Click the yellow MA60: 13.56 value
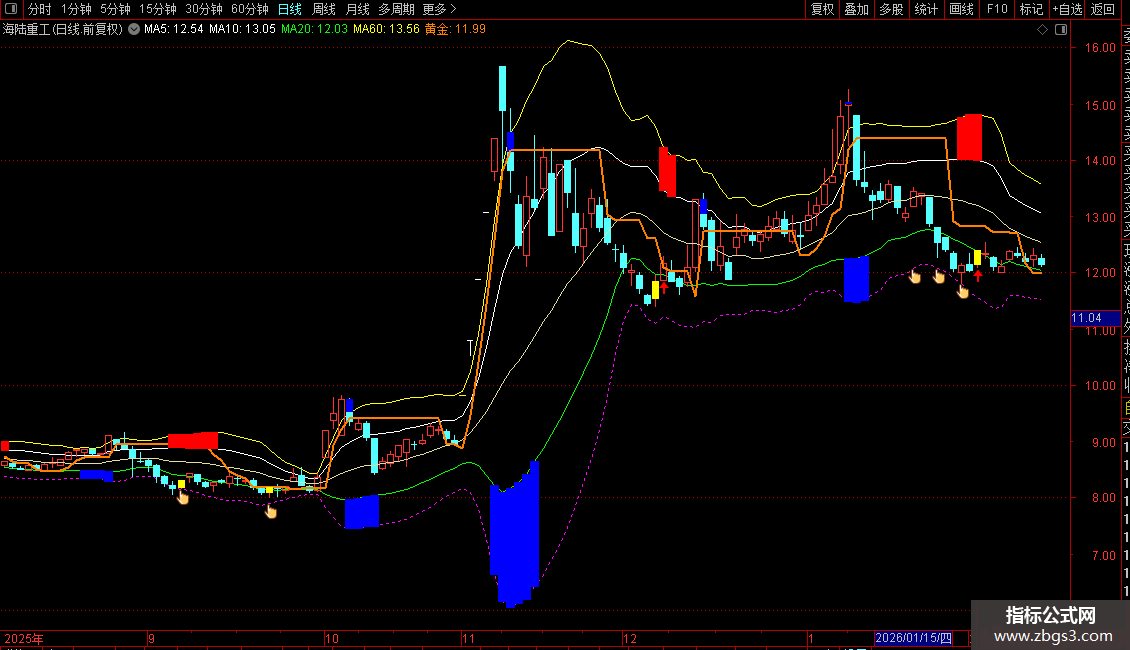 coord(386,29)
